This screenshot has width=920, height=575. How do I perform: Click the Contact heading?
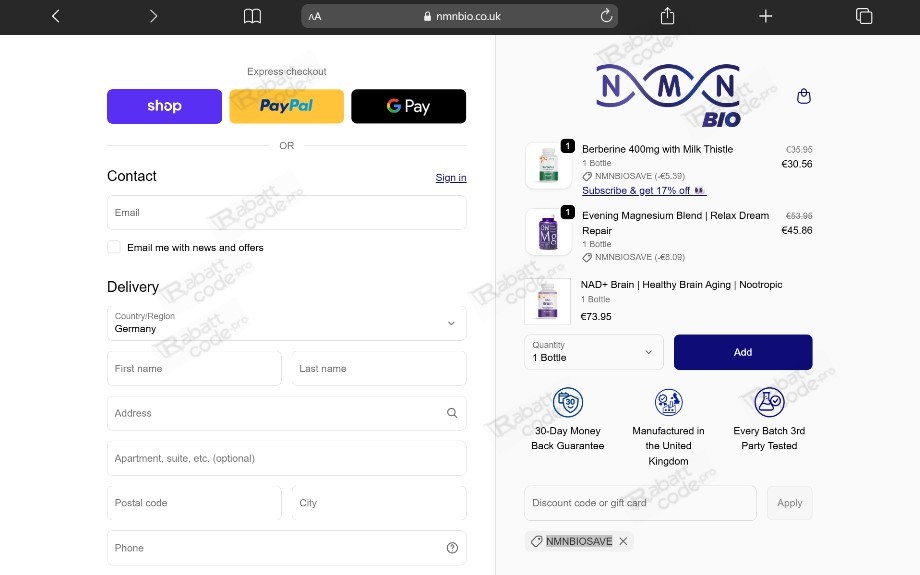click(x=131, y=176)
